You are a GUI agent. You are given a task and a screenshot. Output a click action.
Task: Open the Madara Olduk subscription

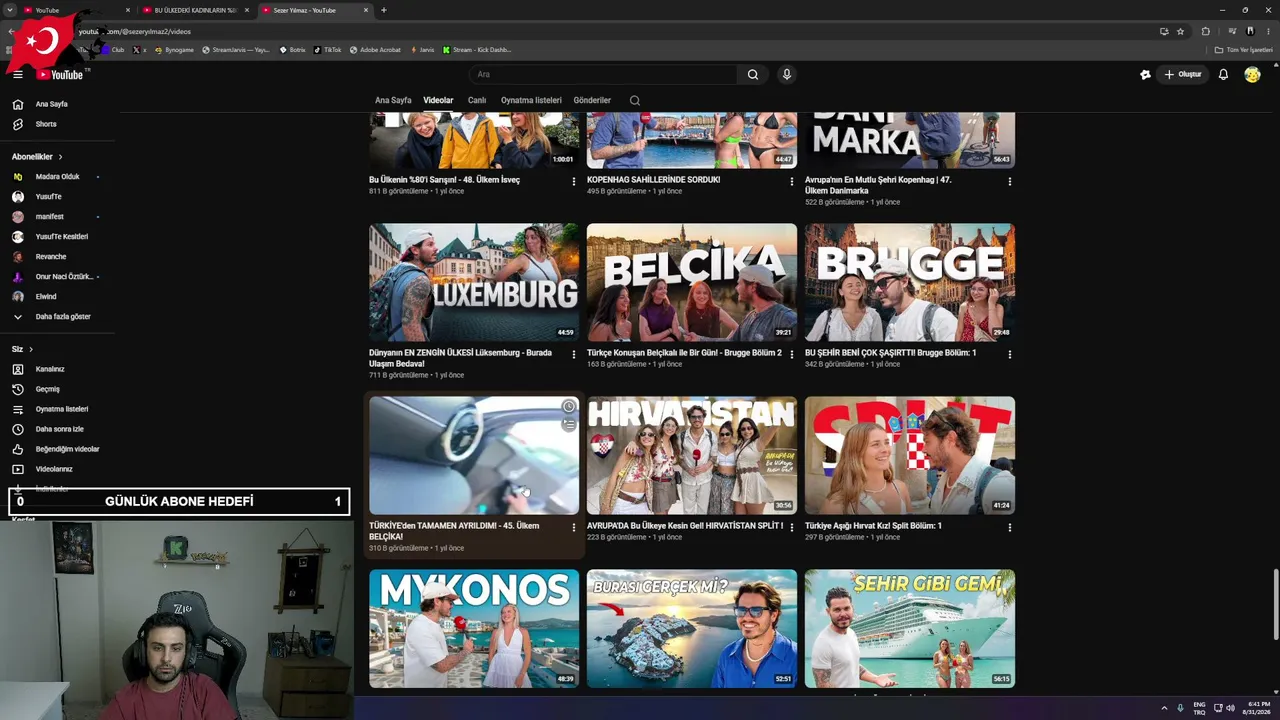tap(57, 177)
